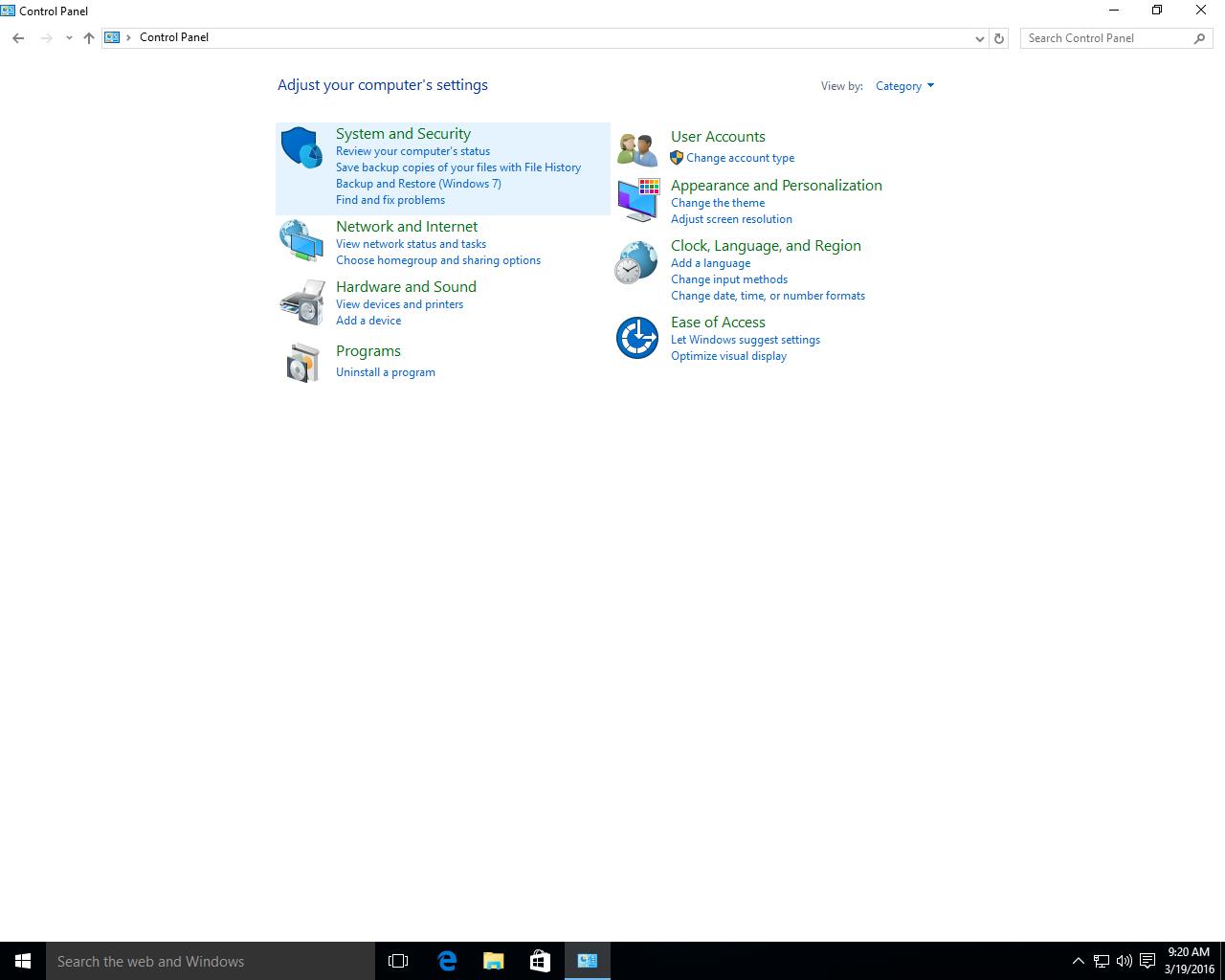Open the Store from the taskbar
This screenshot has height=980, width=1225.
(540, 961)
